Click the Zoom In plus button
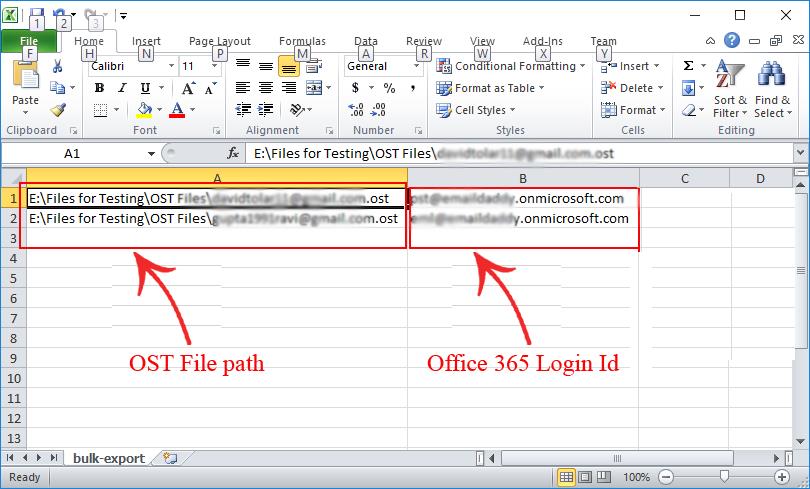 782,477
